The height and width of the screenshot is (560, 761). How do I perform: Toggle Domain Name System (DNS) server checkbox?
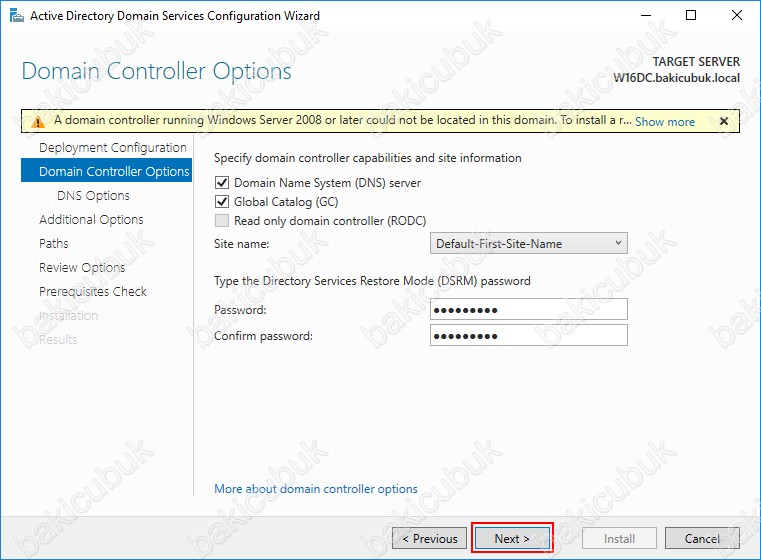222,182
